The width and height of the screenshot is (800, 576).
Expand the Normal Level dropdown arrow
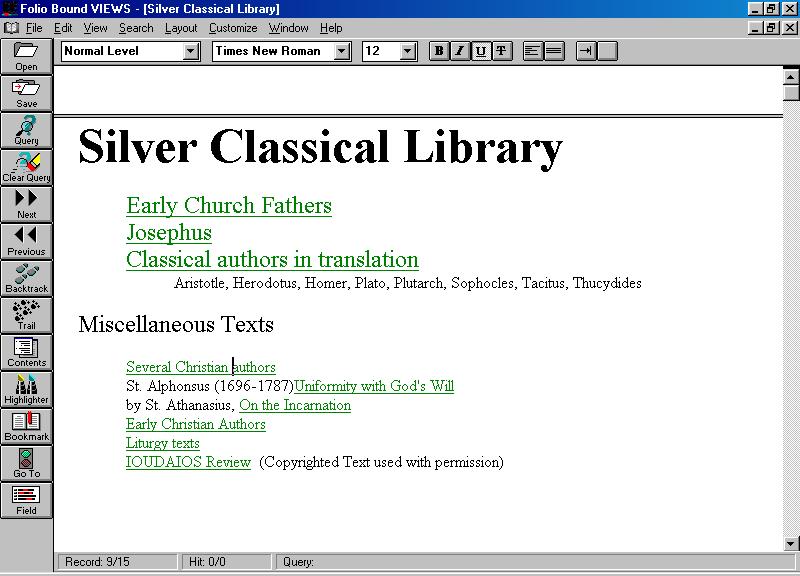191,51
